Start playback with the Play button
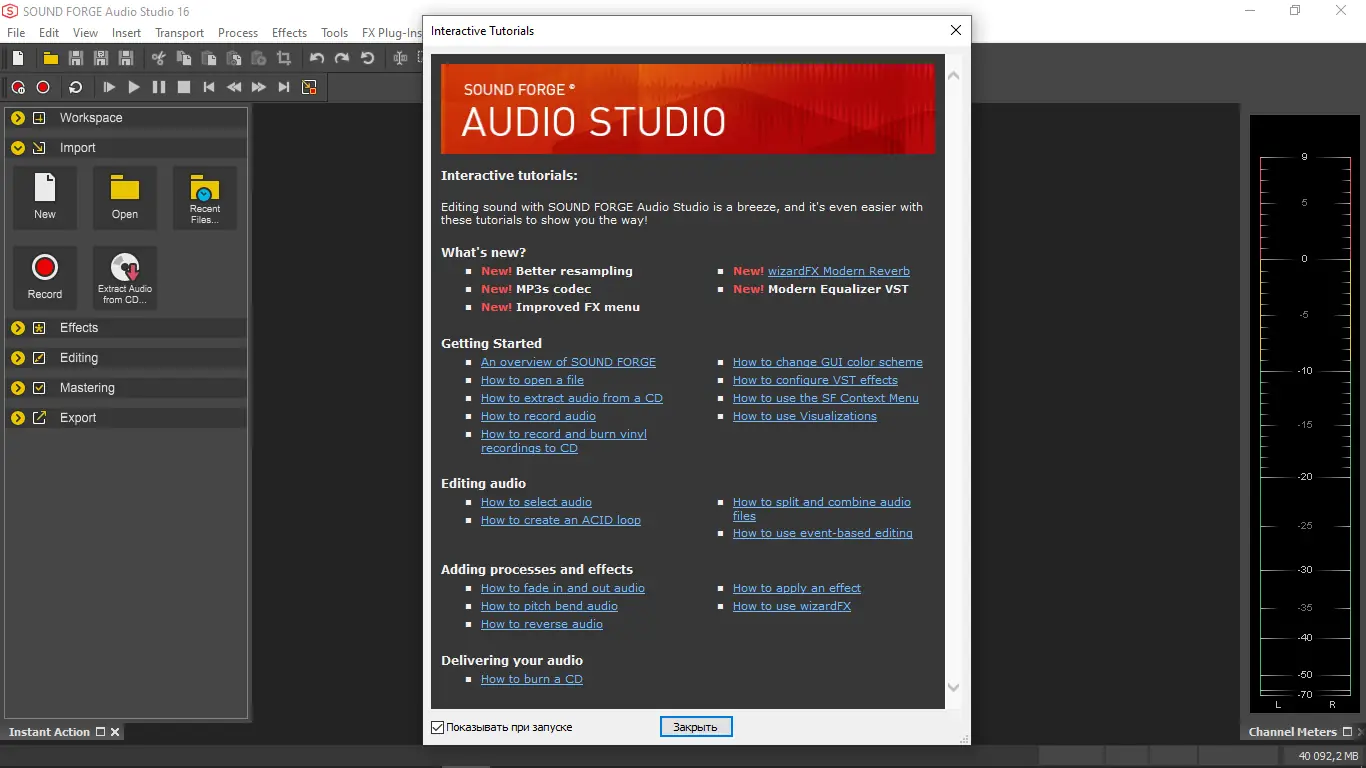This screenshot has width=1366, height=768. click(133, 87)
